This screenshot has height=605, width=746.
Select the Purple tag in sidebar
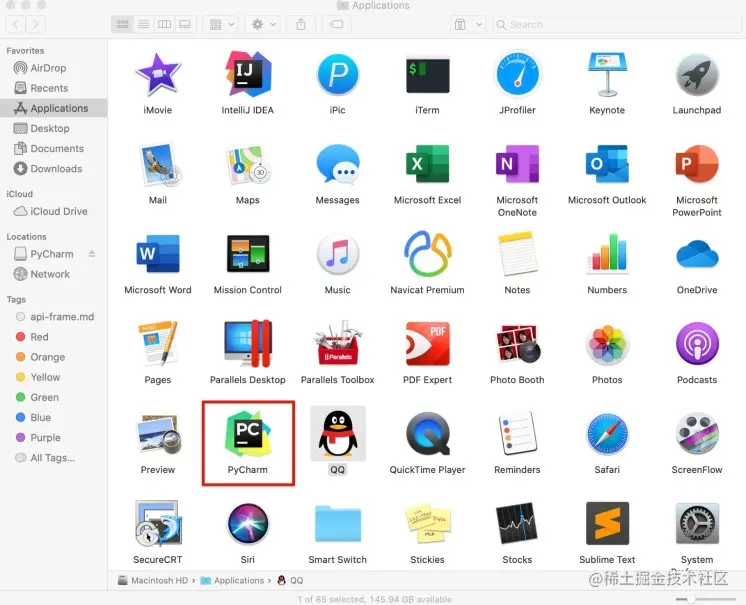(39, 438)
